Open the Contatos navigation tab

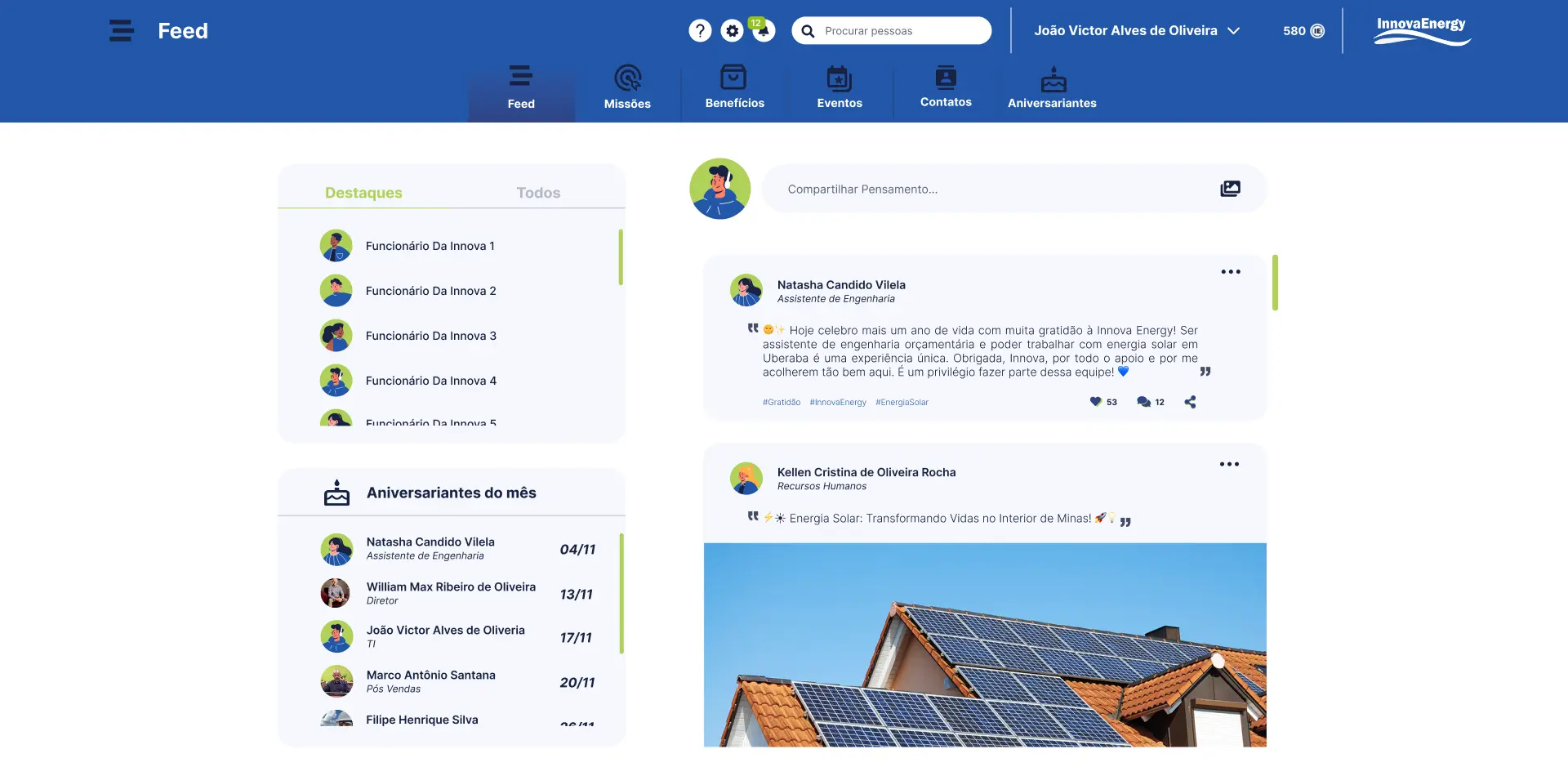coord(946,87)
